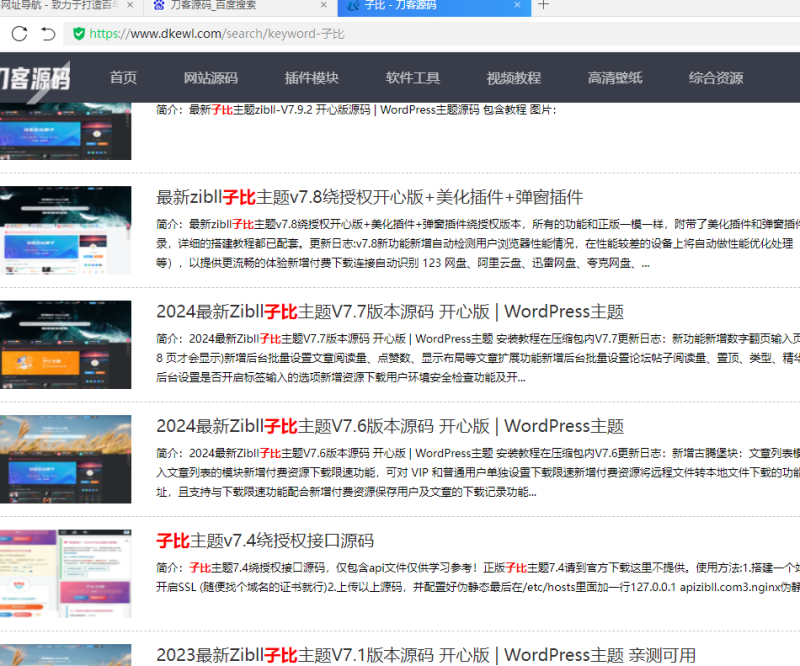Open a new tab with the plus button
The height and width of the screenshot is (666, 800).
pyautogui.click(x=541, y=8)
